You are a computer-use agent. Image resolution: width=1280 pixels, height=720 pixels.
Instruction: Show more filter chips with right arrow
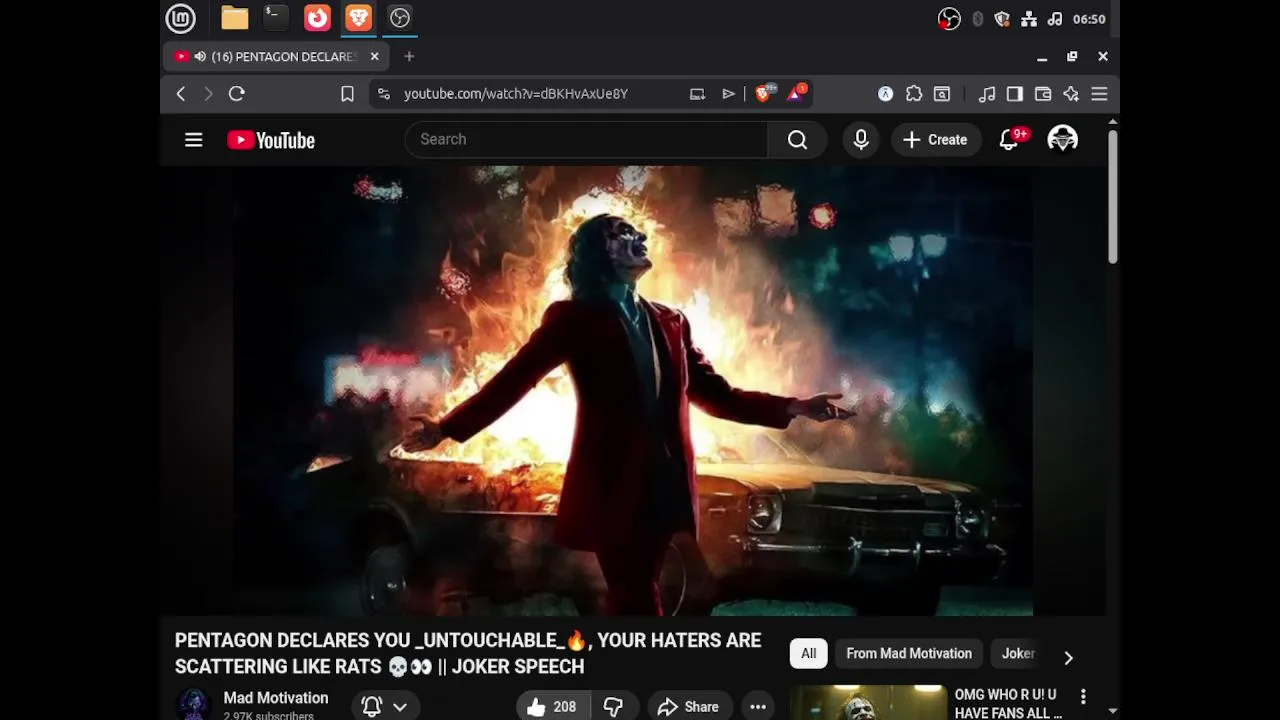(x=1068, y=657)
